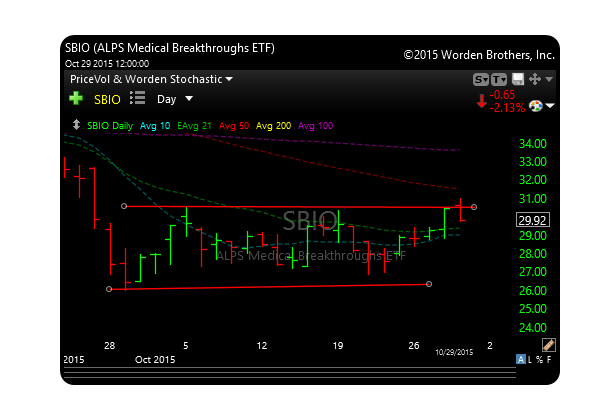Click the SBIO chart title text
This screenshot has width=600, height=400.
click(170, 48)
